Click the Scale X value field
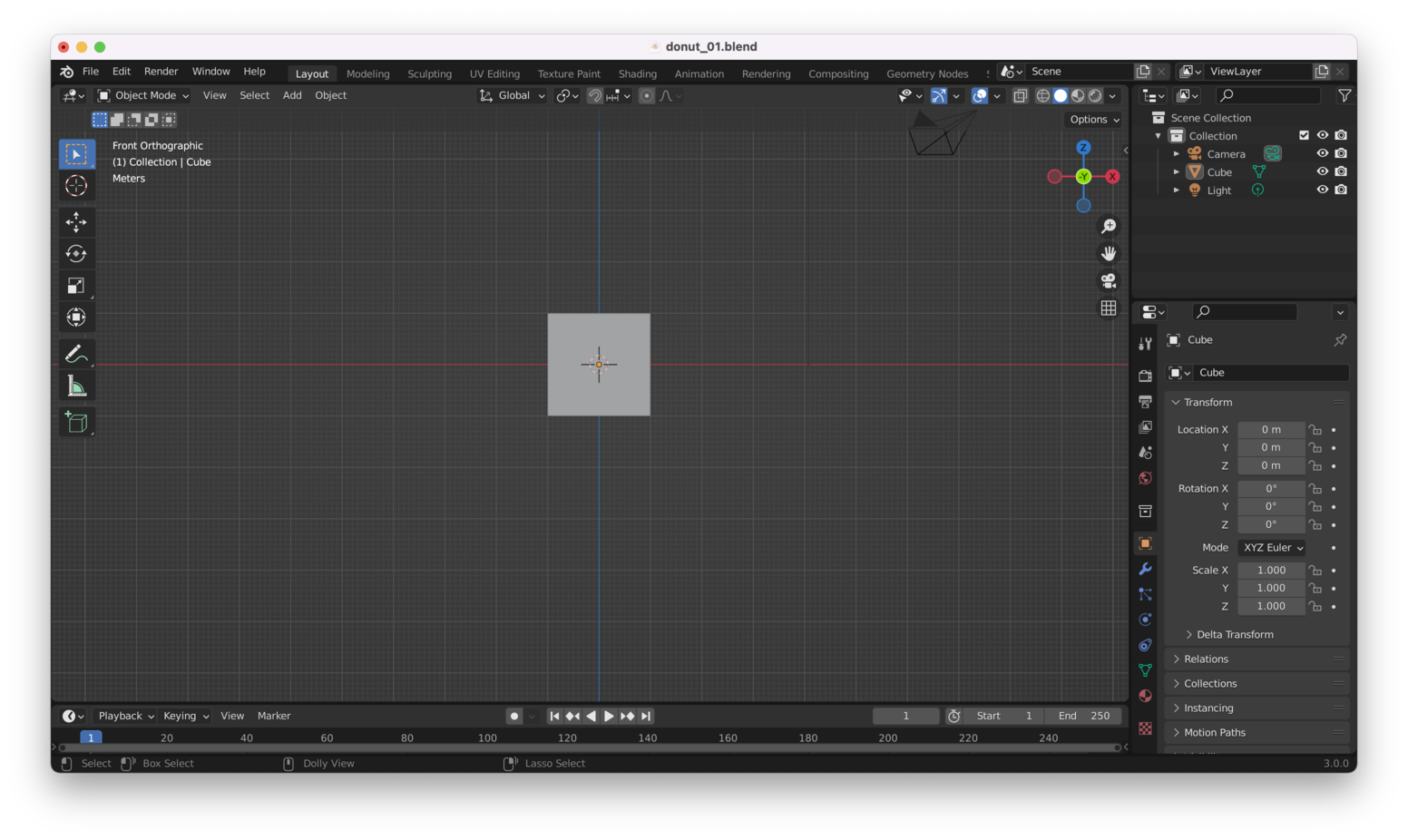Screen dimensions: 1408x840 tap(1270, 571)
